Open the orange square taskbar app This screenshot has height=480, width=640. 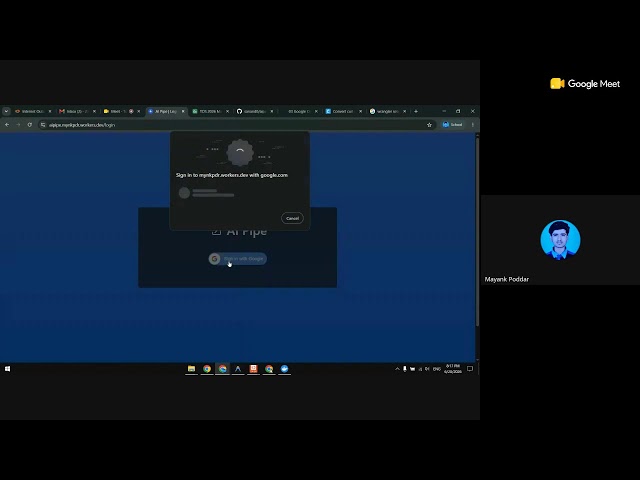(x=253, y=369)
